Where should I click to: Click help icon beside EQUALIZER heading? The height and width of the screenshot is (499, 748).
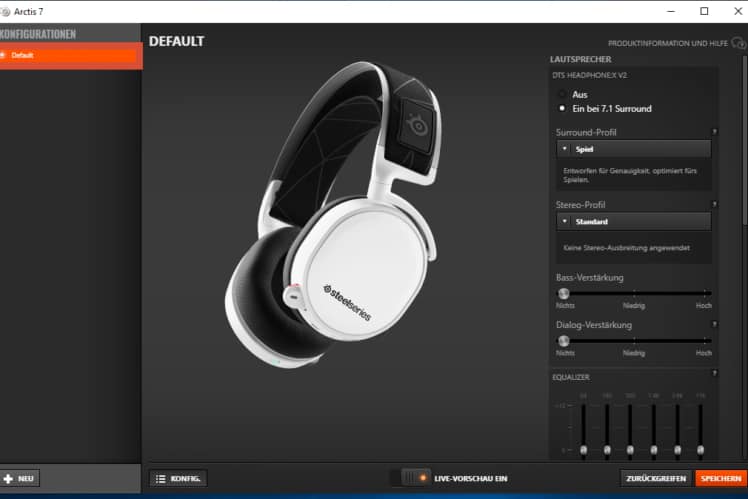[714, 373]
